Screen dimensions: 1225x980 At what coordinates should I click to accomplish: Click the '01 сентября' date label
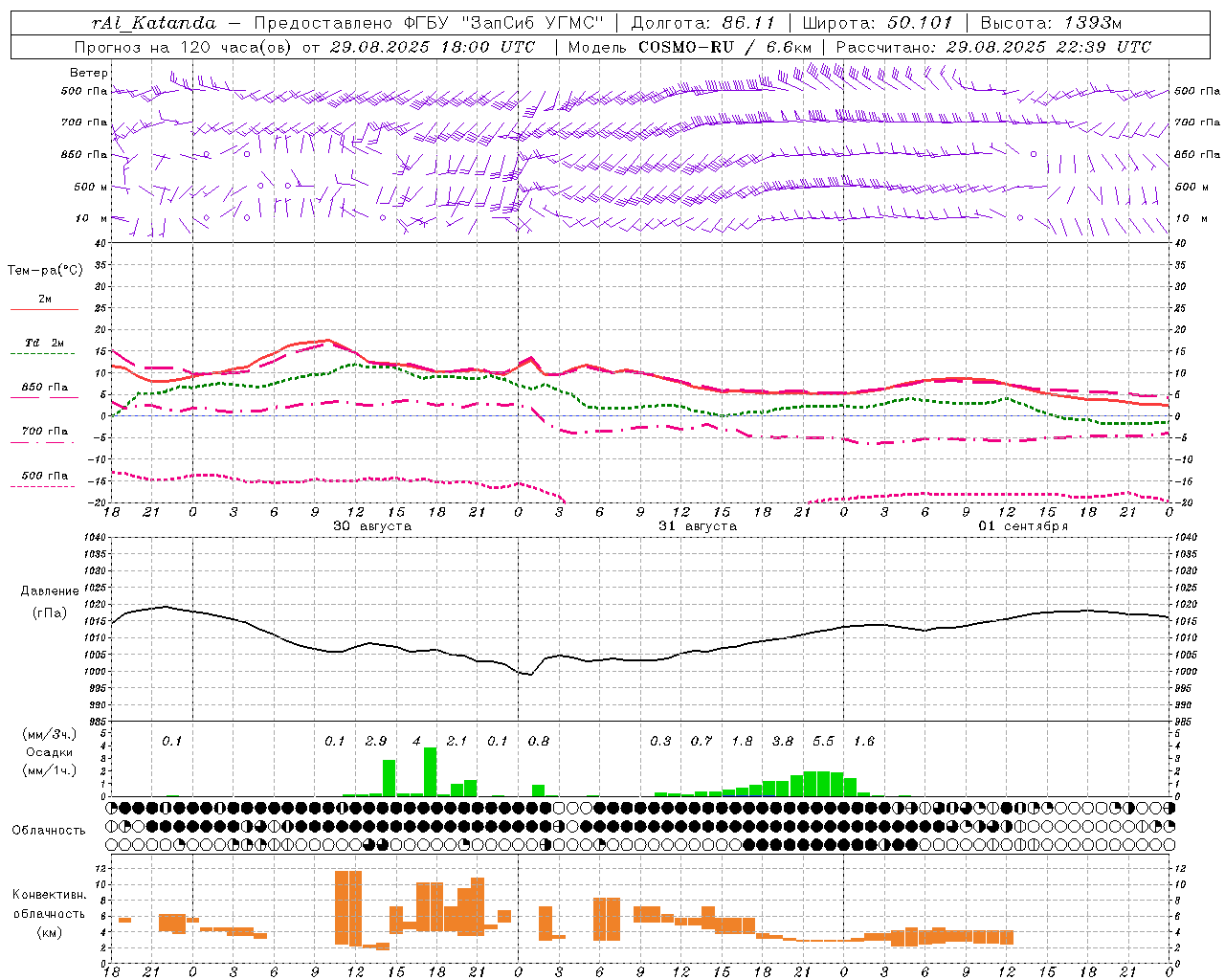(1023, 526)
